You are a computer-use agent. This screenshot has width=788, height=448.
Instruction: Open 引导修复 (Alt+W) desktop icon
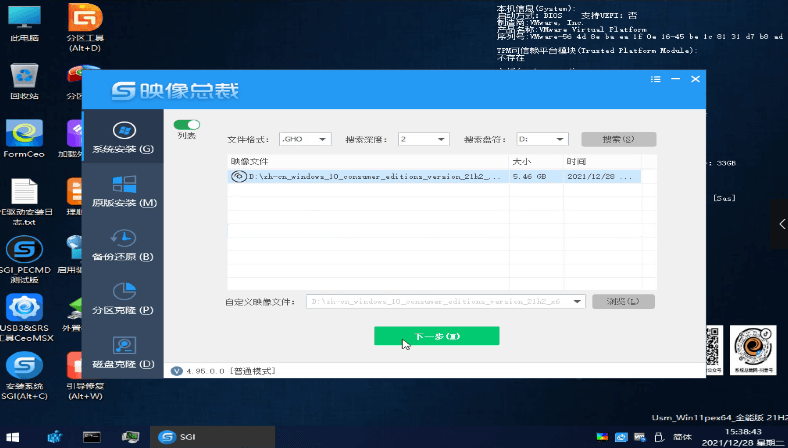85,376
